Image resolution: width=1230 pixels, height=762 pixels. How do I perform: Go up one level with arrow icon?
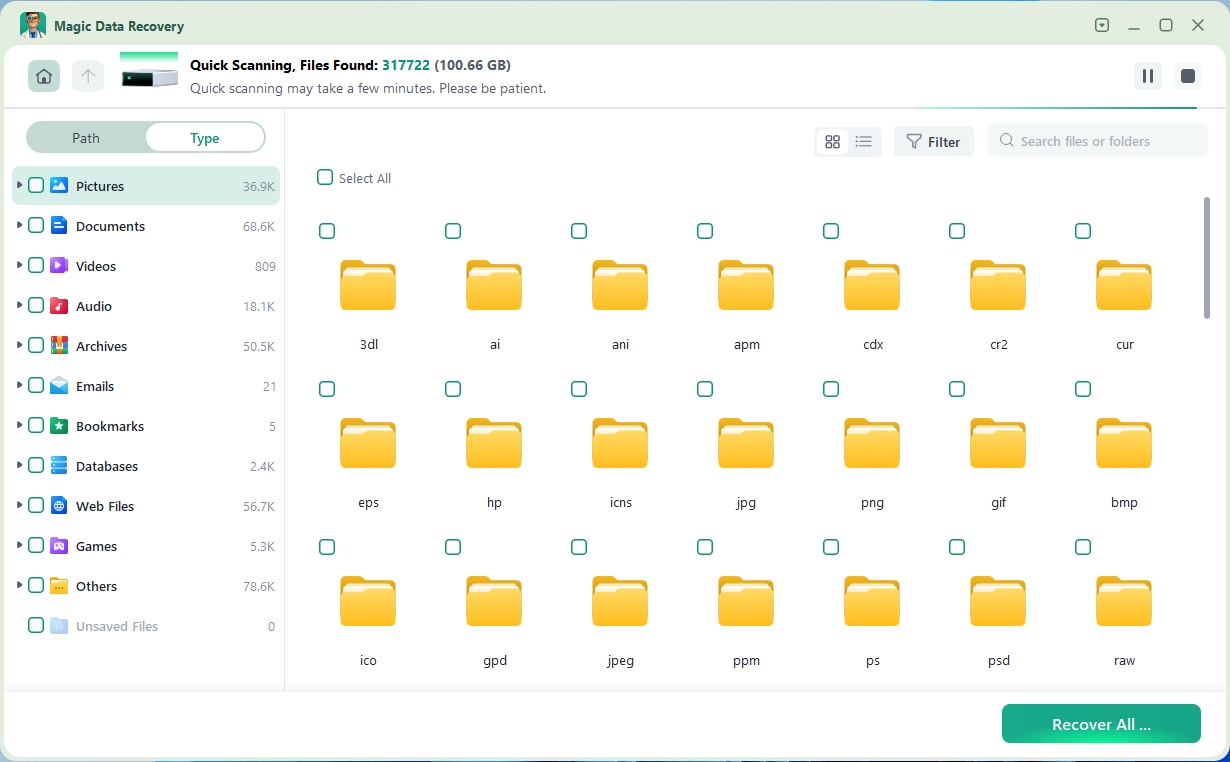coord(88,76)
